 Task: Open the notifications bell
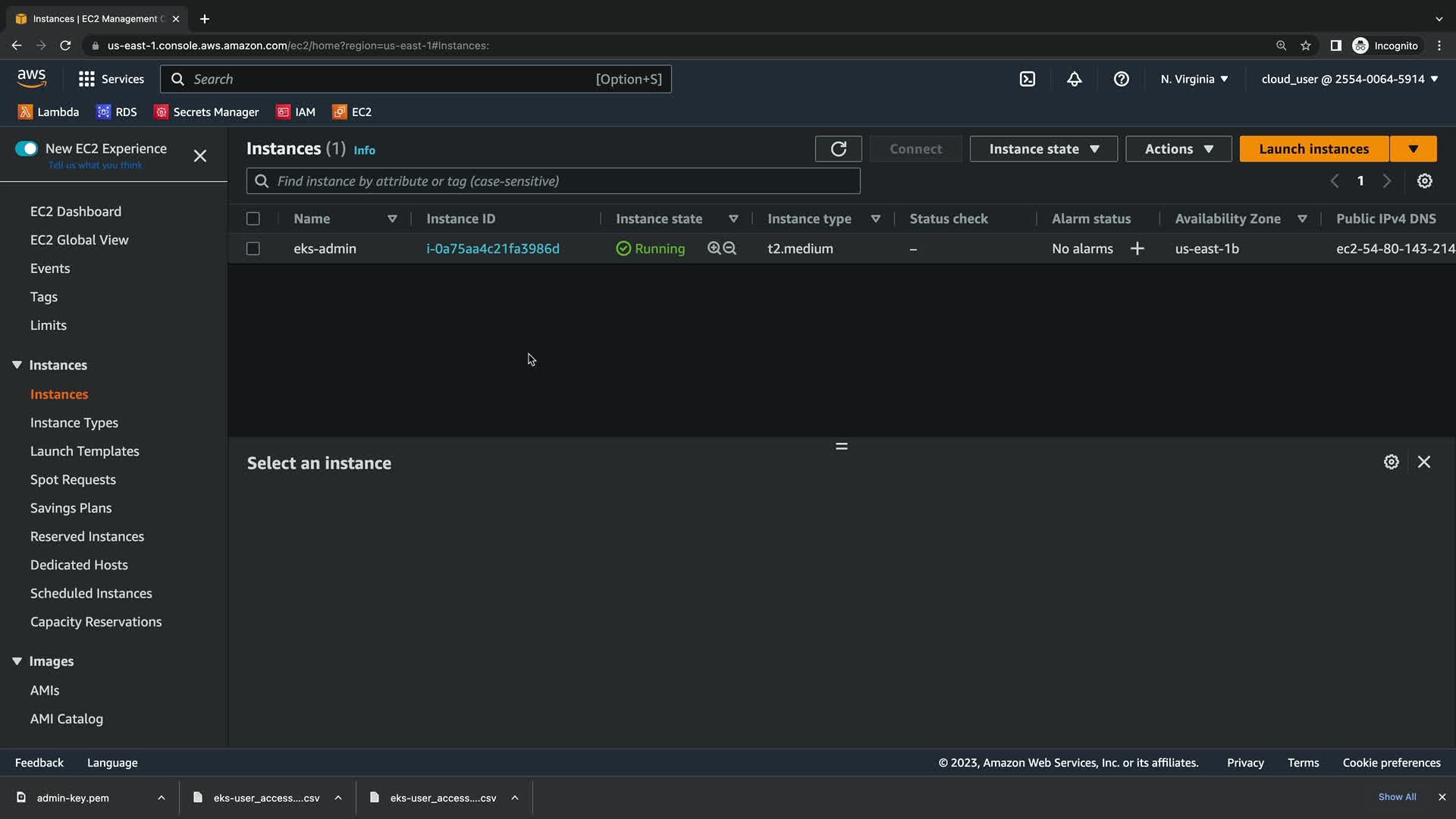pyautogui.click(x=1075, y=79)
